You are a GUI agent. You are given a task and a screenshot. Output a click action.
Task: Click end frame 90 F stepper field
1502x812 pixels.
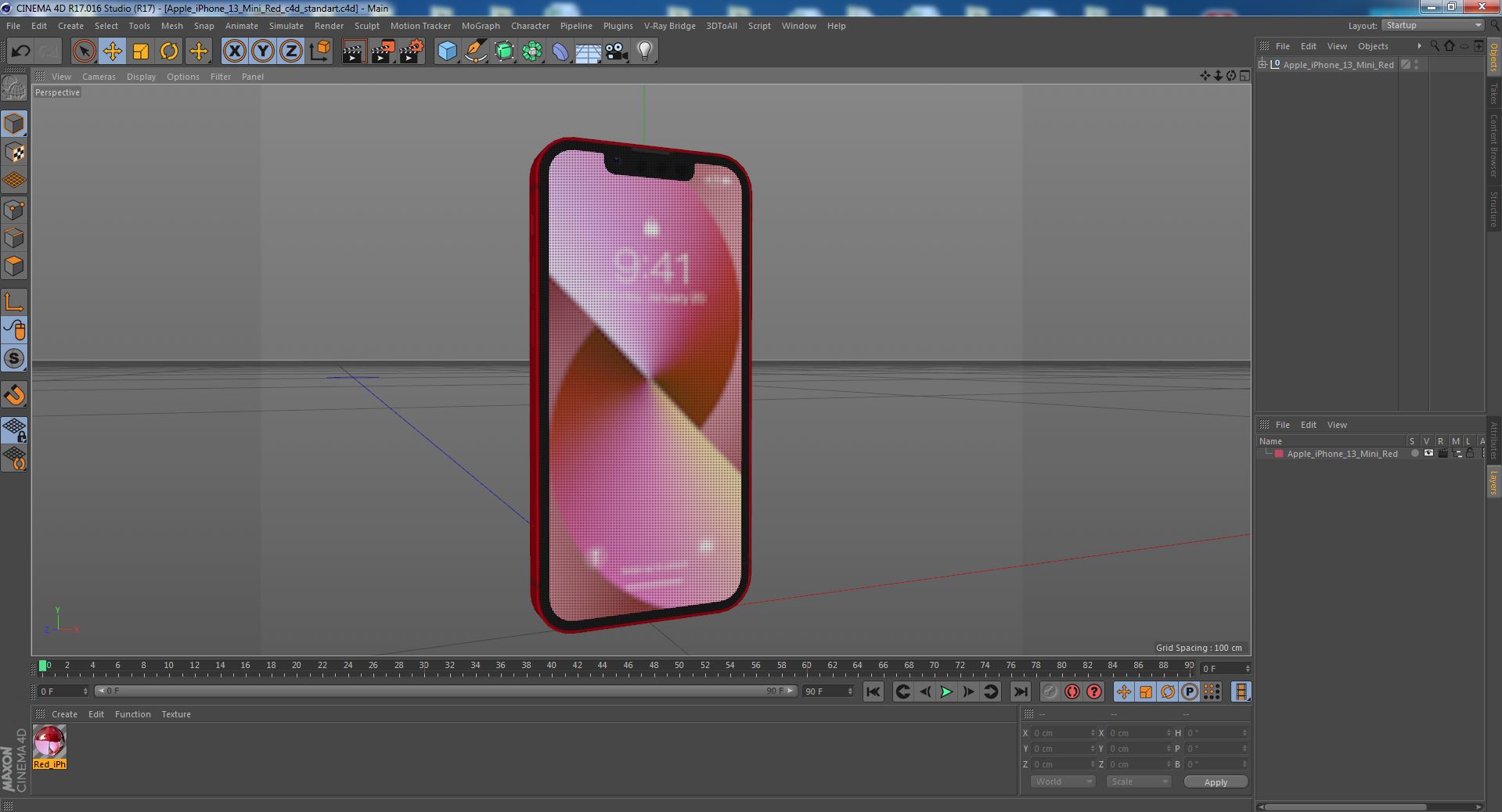point(827,692)
